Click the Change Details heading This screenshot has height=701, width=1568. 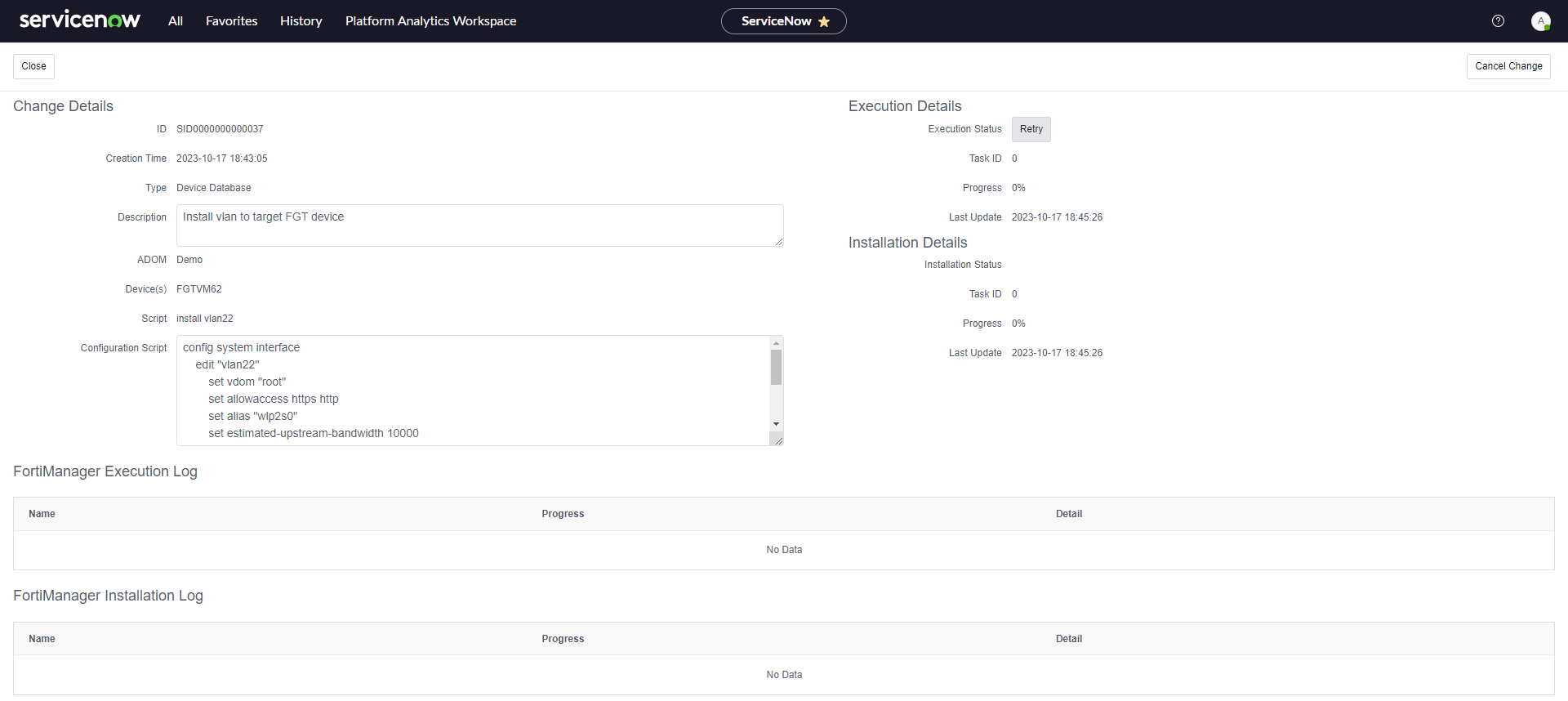click(63, 106)
